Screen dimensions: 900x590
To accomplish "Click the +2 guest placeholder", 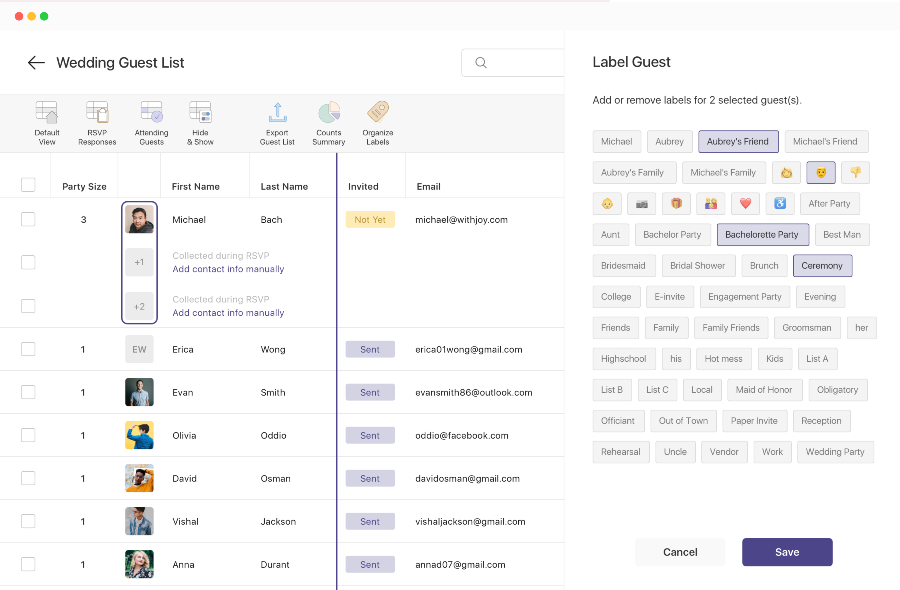I will 139,306.
